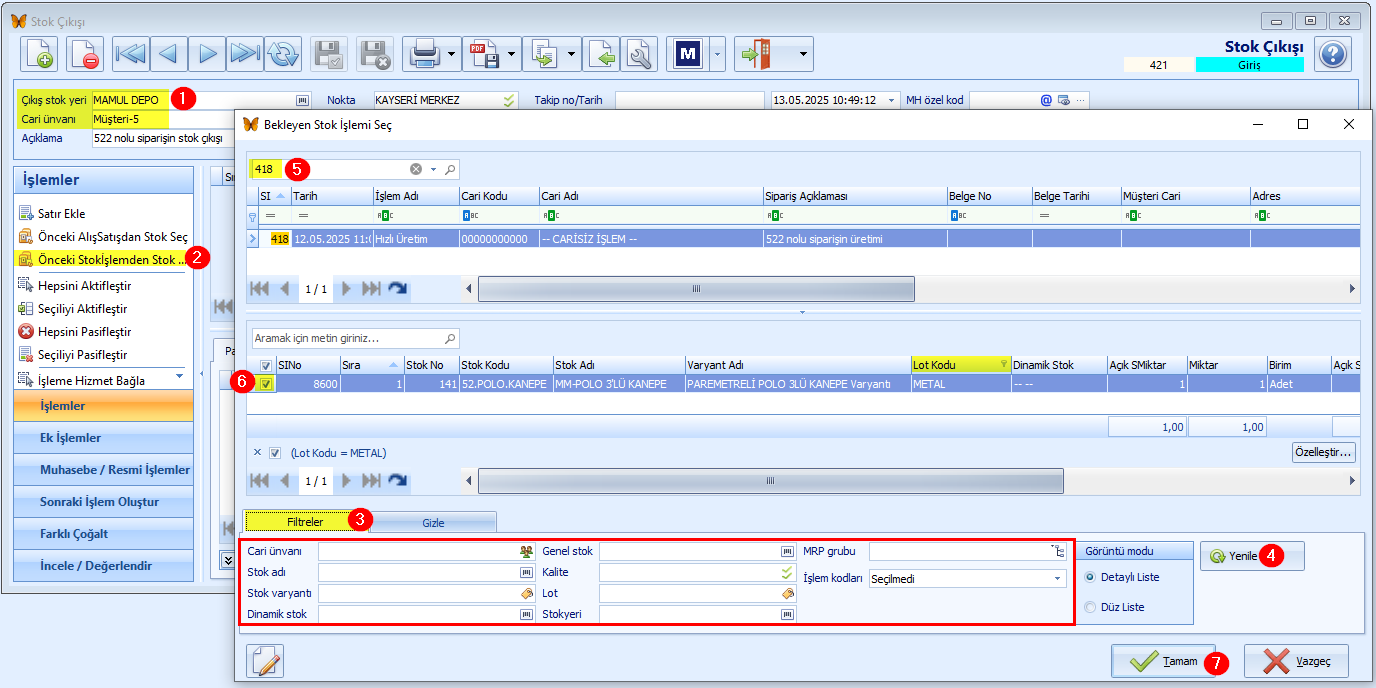Image resolution: width=1376 pixels, height=688 pixels.
Task: Open Cari ünvanı lookup people icon
Action: tap(526, 551)
